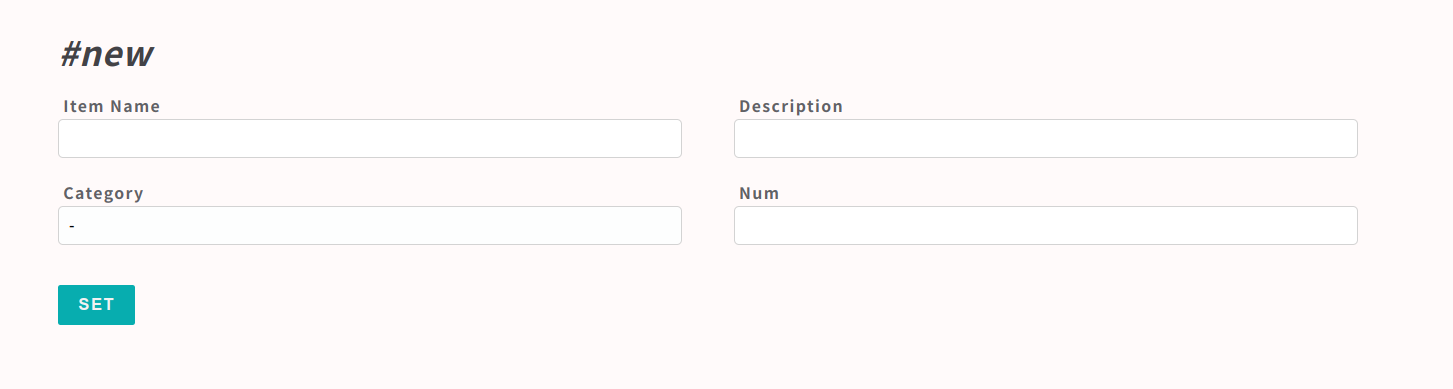Place cursor in the field under Item Name
This screenshot has height=389, width=1453.
pyautogui.click(x=370, y=139)
